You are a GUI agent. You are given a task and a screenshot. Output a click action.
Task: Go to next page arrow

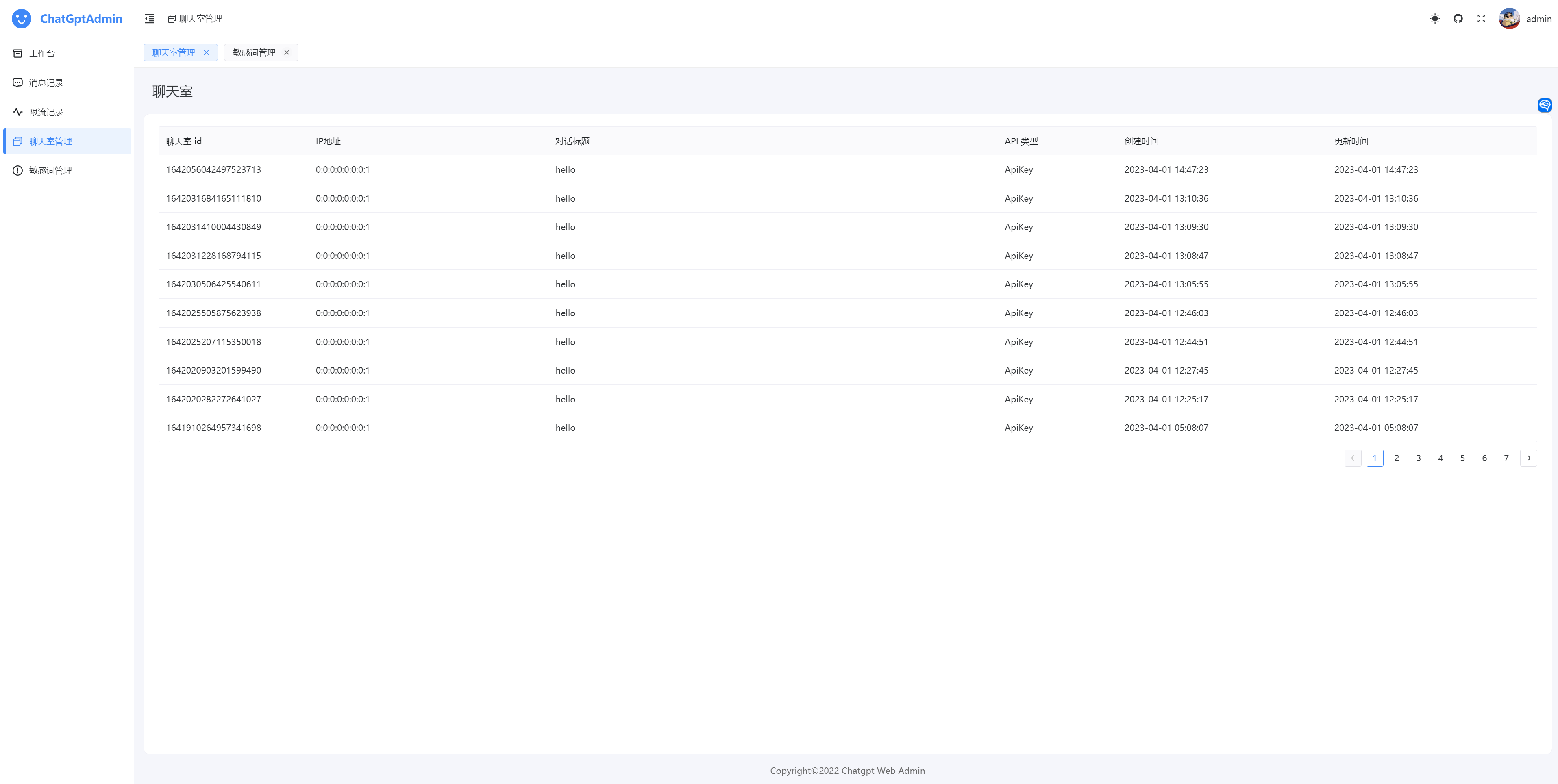(1528, 458)
